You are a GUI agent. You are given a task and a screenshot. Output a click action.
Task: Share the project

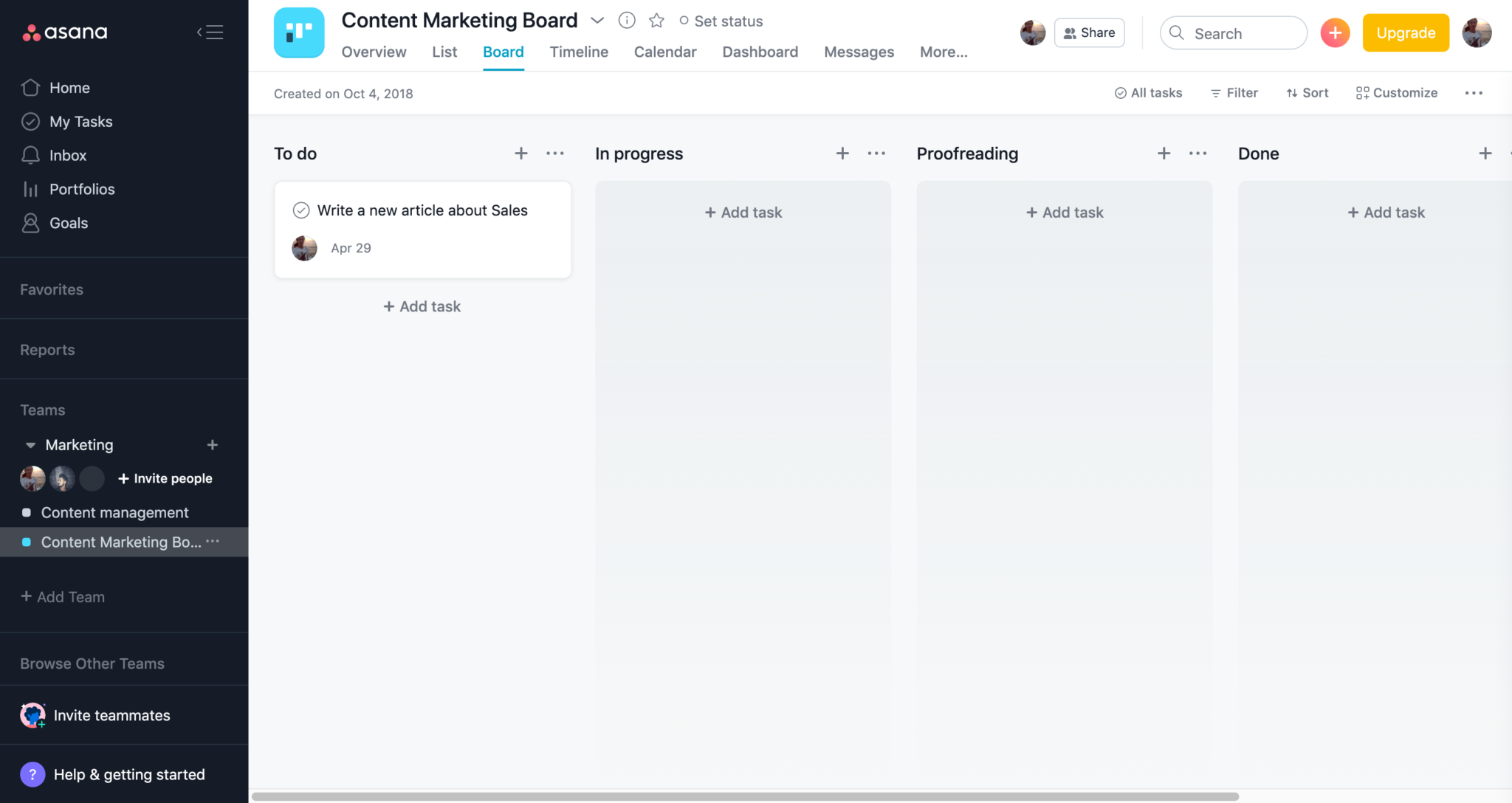click(1090, 32)
